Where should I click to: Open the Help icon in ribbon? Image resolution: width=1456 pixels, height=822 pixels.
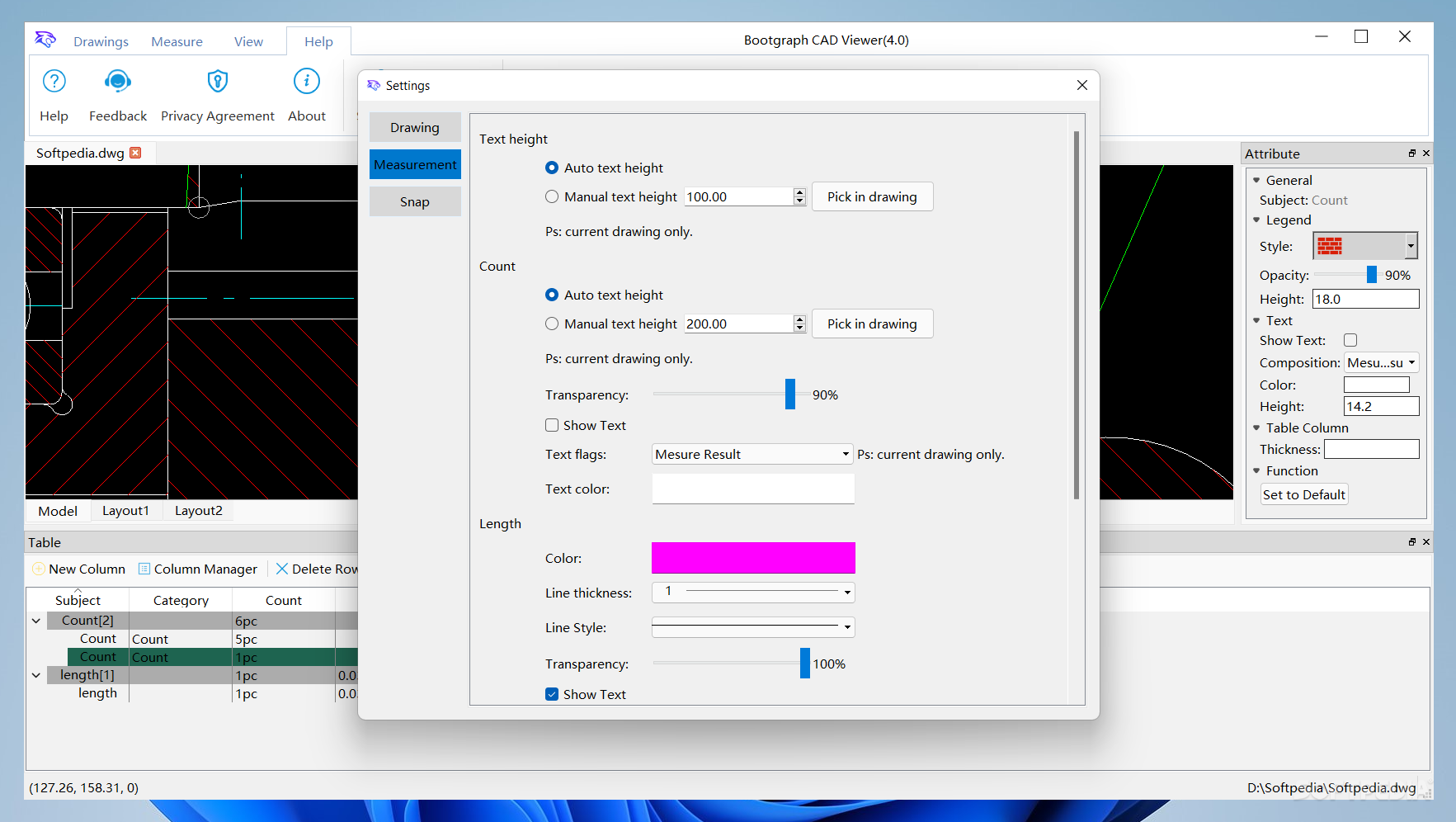[x=54, y=81]
